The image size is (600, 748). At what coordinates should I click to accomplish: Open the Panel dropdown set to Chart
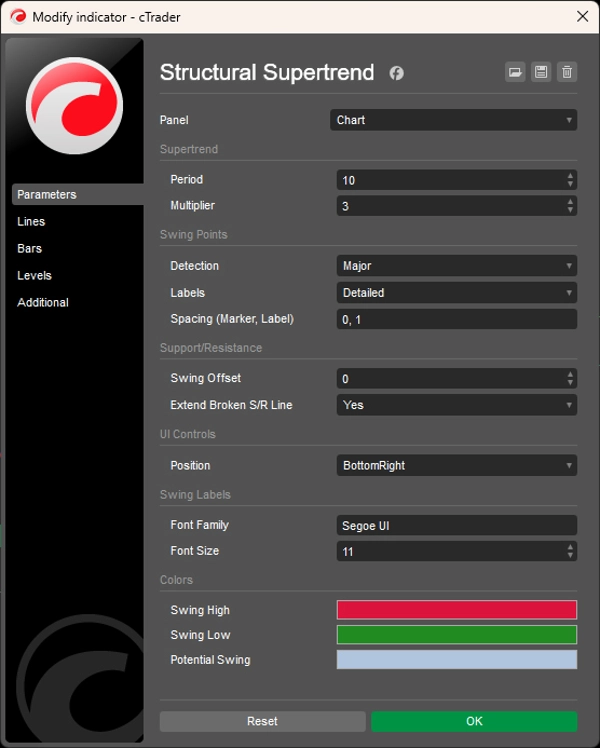tap(454, 120)
